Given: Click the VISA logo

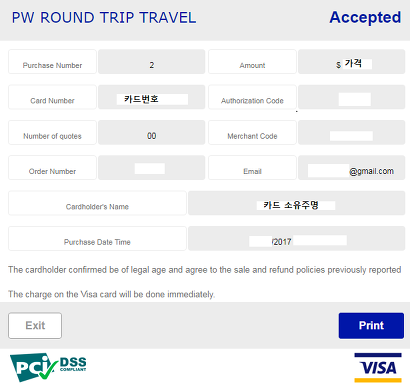Looking at the screenshot, I should [x=378, y=367].
